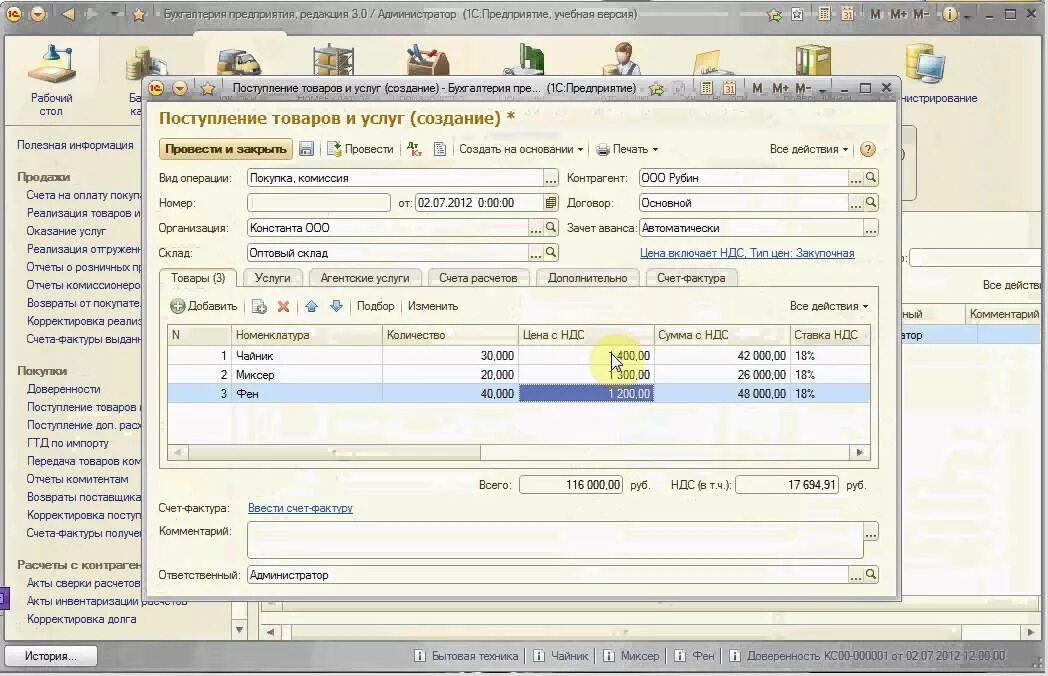This screenshot has width=1048, height=676.
Task: Click main window favorites star icon
Action: tap(138, 14)
